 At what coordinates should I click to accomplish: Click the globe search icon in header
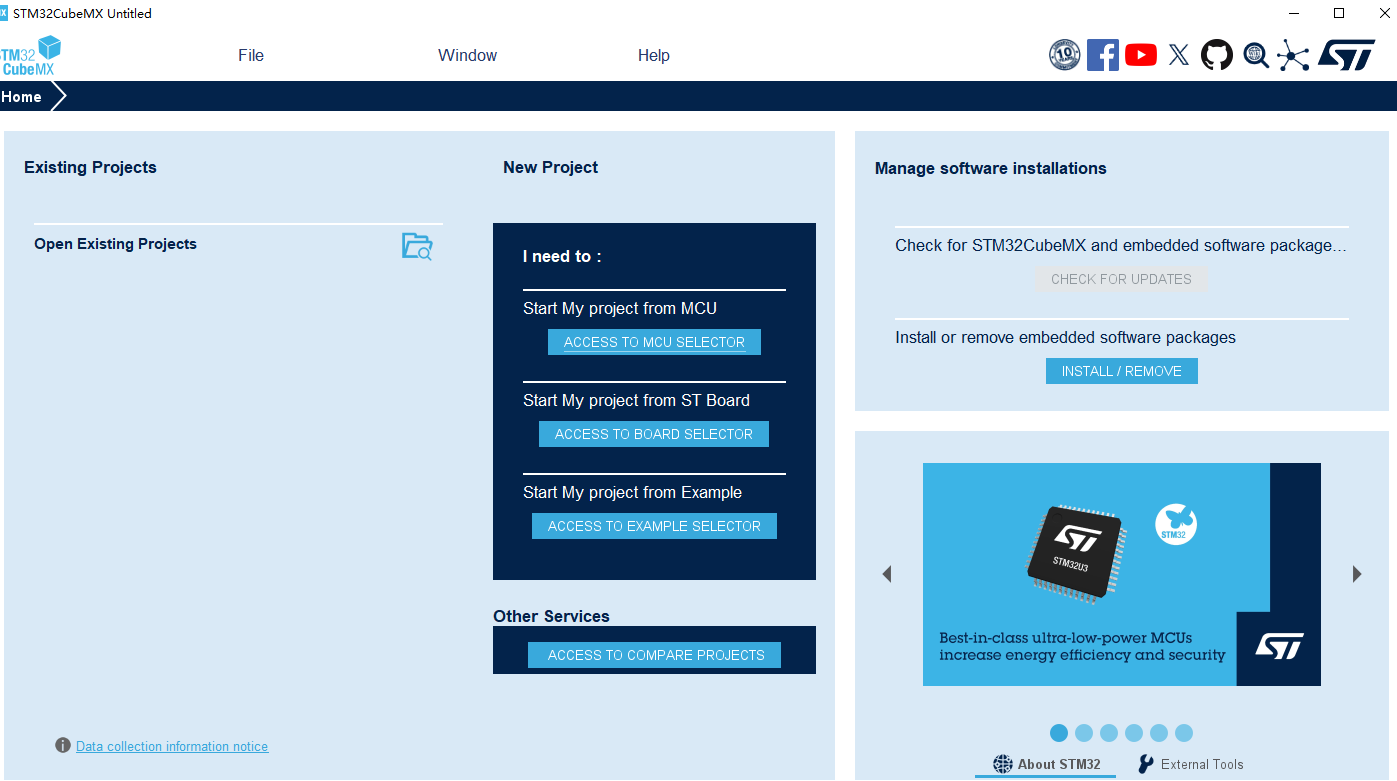coord(1256,55)
